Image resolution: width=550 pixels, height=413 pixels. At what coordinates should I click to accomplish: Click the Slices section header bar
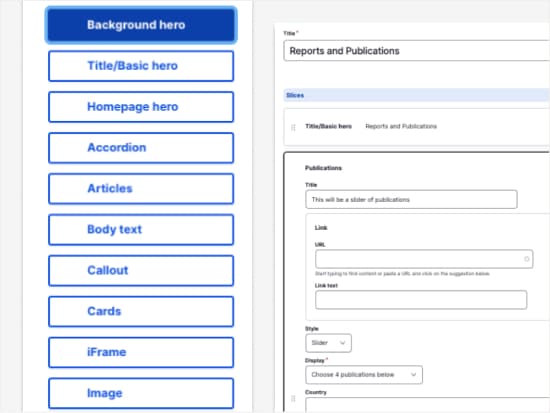[416, 95]
